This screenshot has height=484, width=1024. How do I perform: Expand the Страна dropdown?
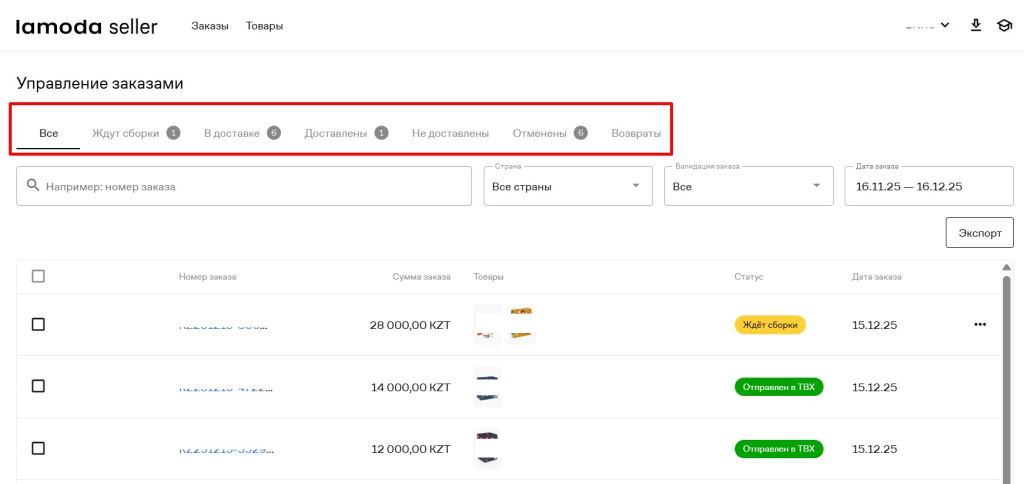pyautogui.click(x=565, y=186)
